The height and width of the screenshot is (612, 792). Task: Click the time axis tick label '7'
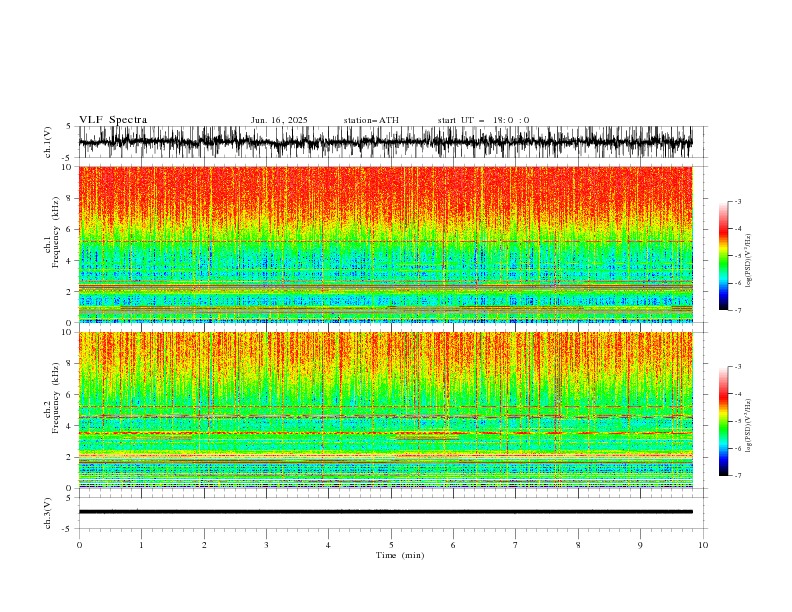516,545
